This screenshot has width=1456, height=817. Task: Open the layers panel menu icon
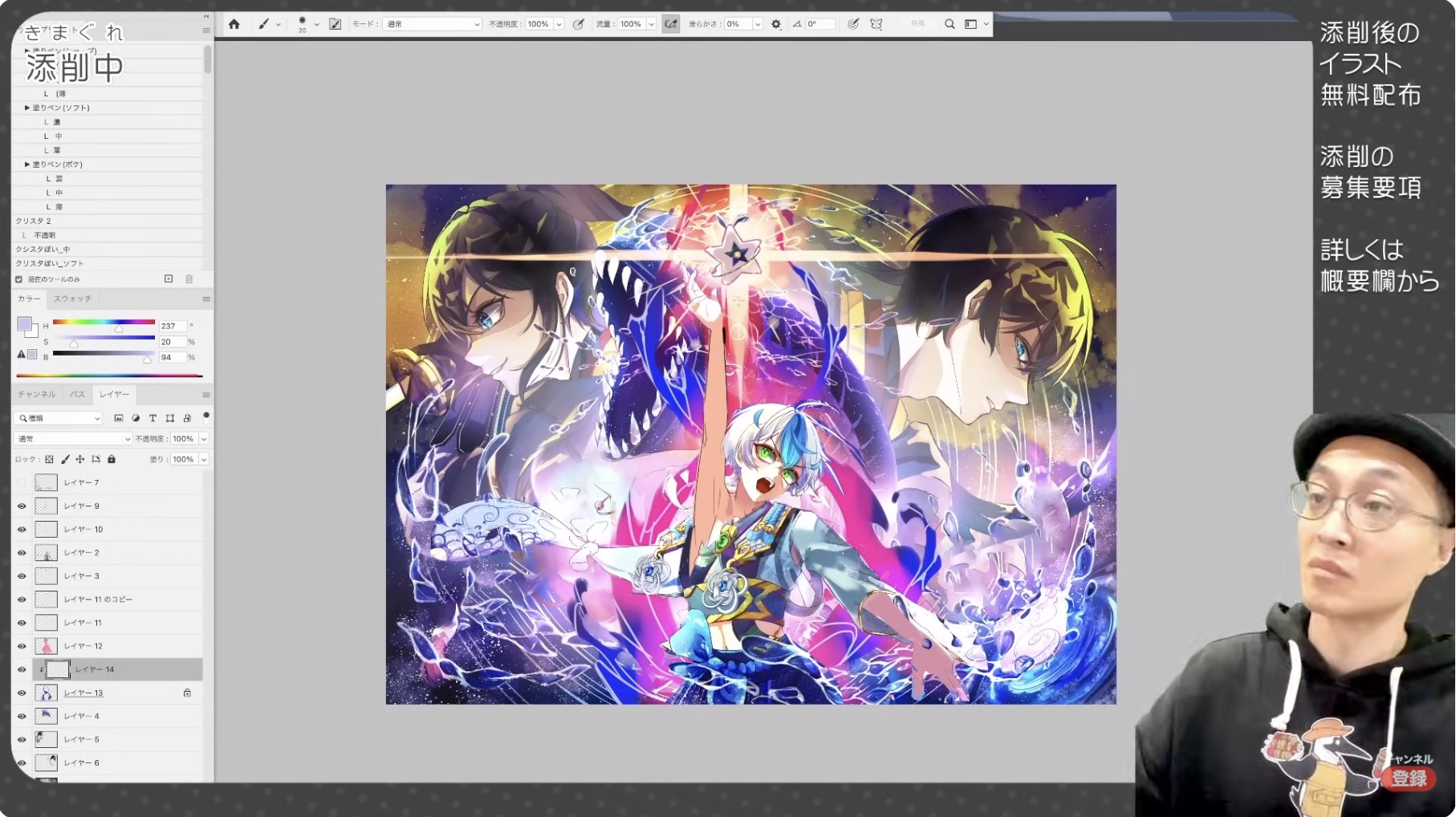click(x=206, y=395)
